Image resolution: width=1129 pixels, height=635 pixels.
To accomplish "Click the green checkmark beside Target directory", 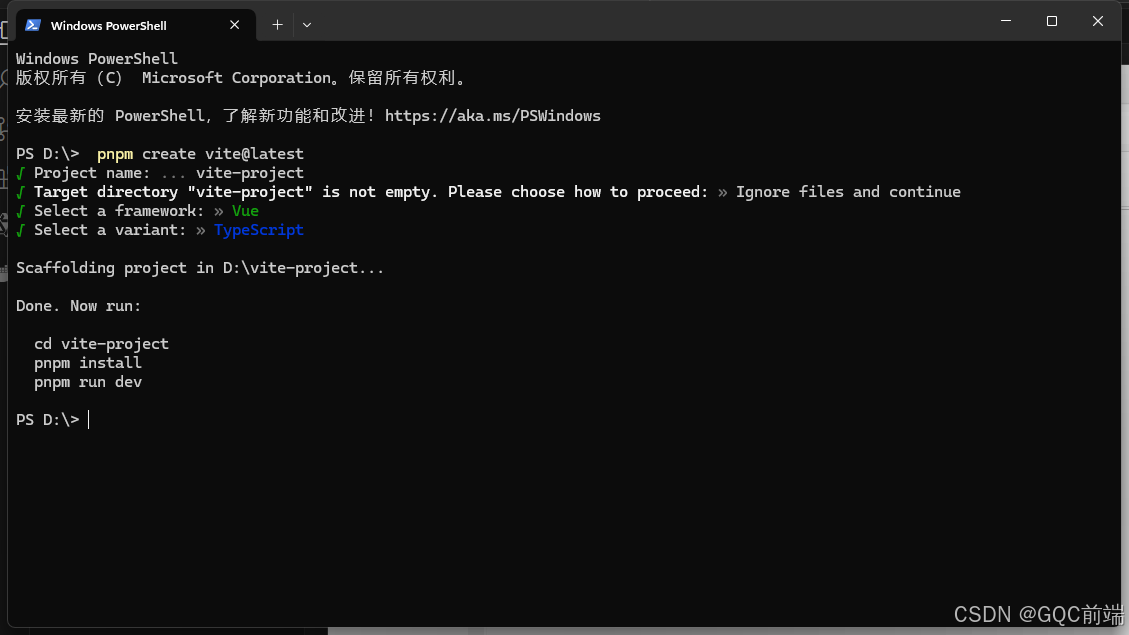I will tap(20, 191).
